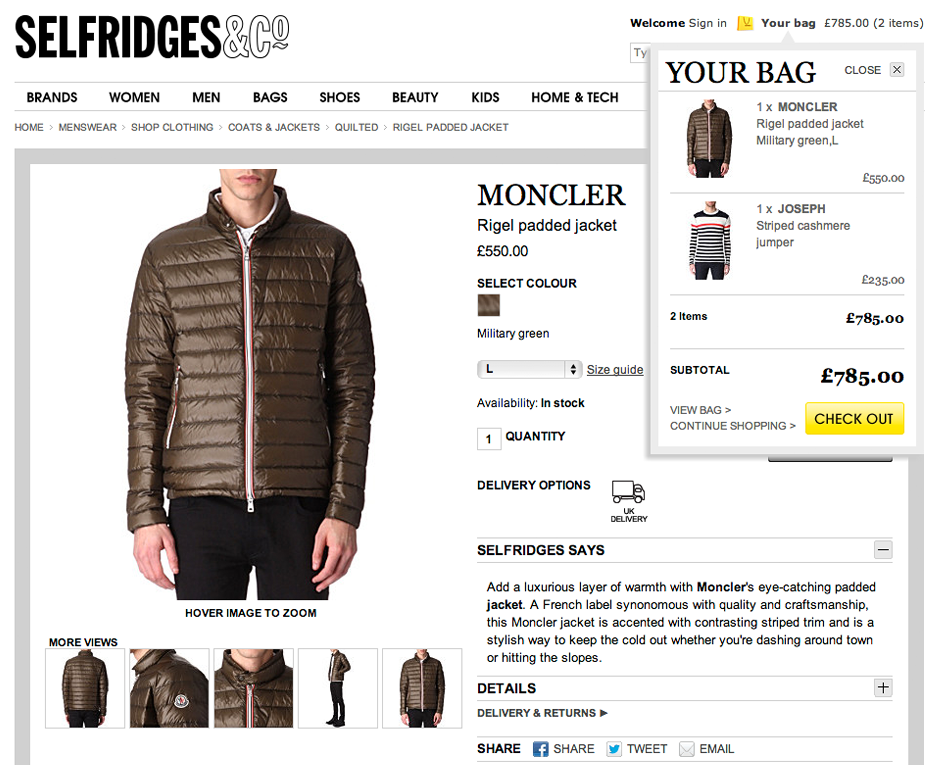Screen dimensions: 940x765
Task: Open the Size guide link
Action: pos(614,369)
